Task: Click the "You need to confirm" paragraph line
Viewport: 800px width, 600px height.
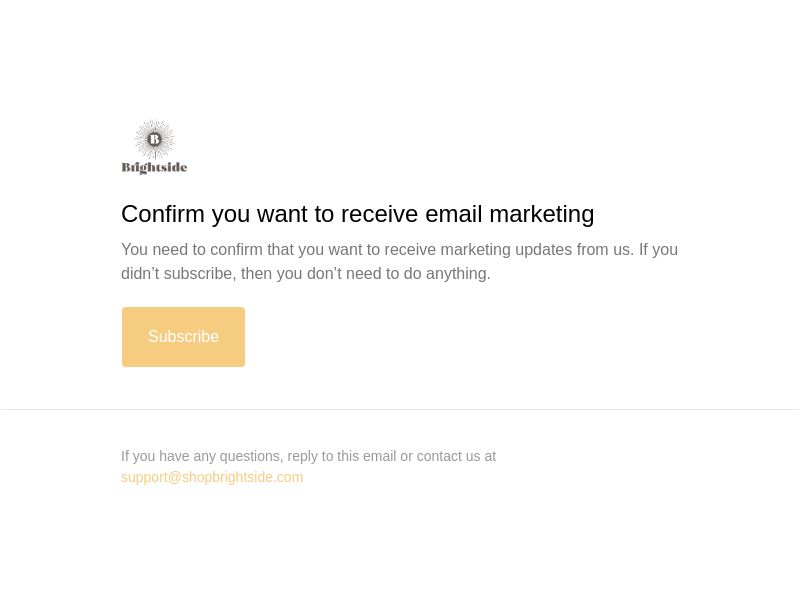Action: [399, 249]
